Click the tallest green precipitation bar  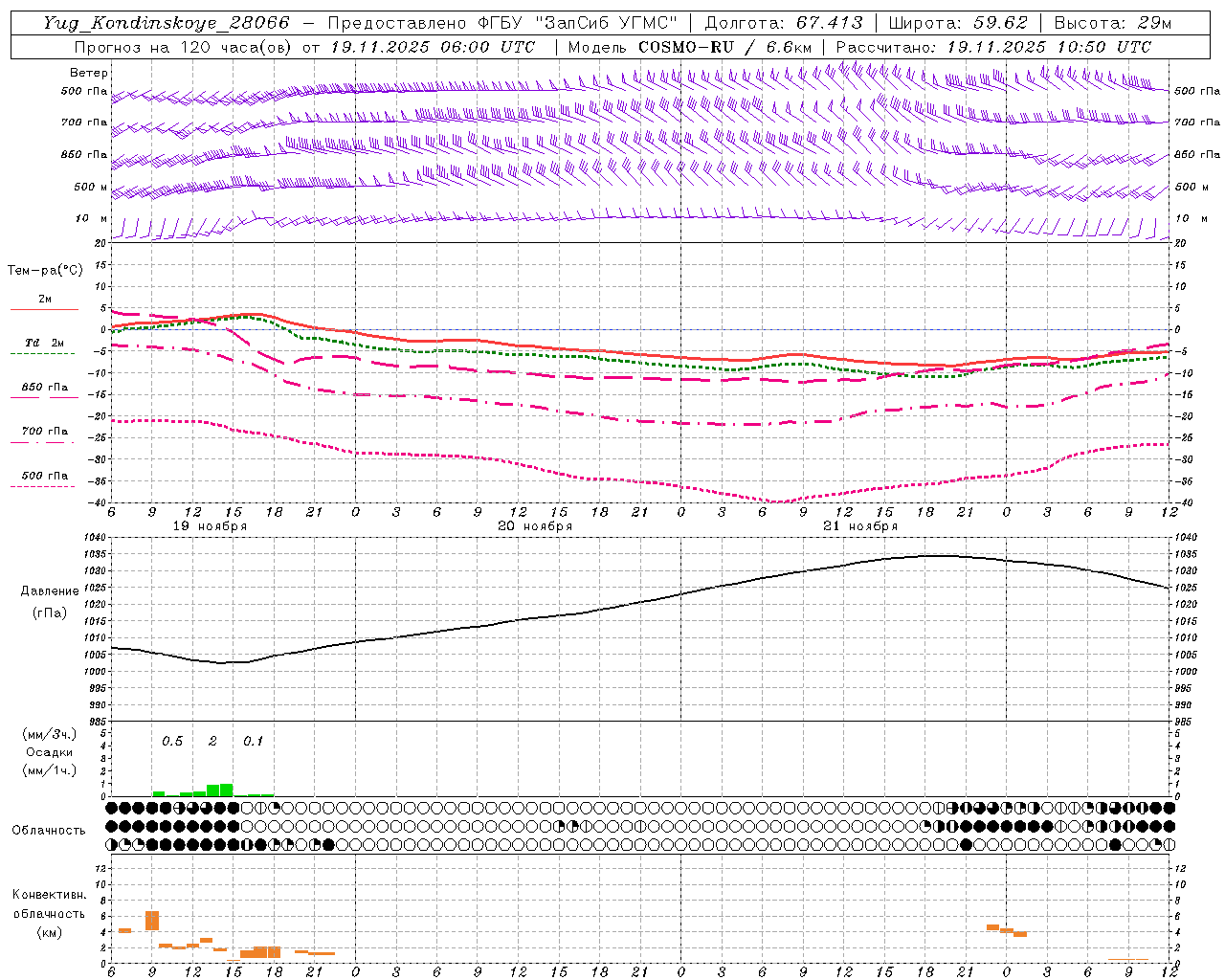(227, 790)
